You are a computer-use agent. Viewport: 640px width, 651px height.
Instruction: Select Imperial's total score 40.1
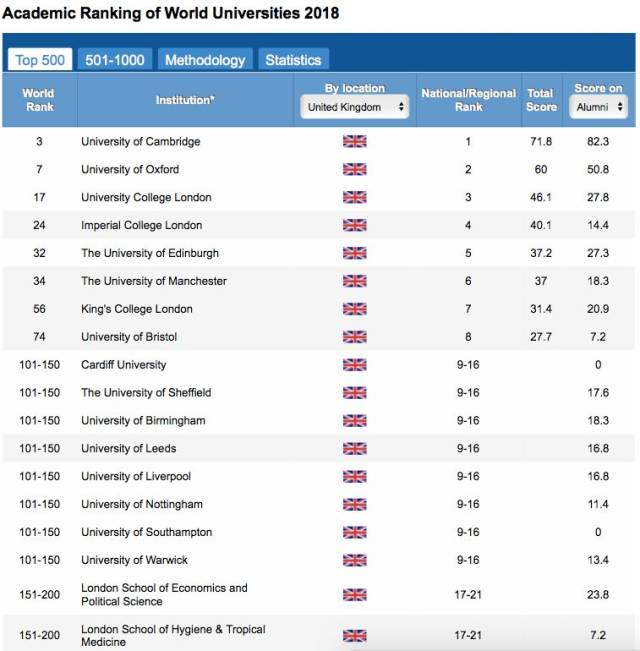click(541, 225)
